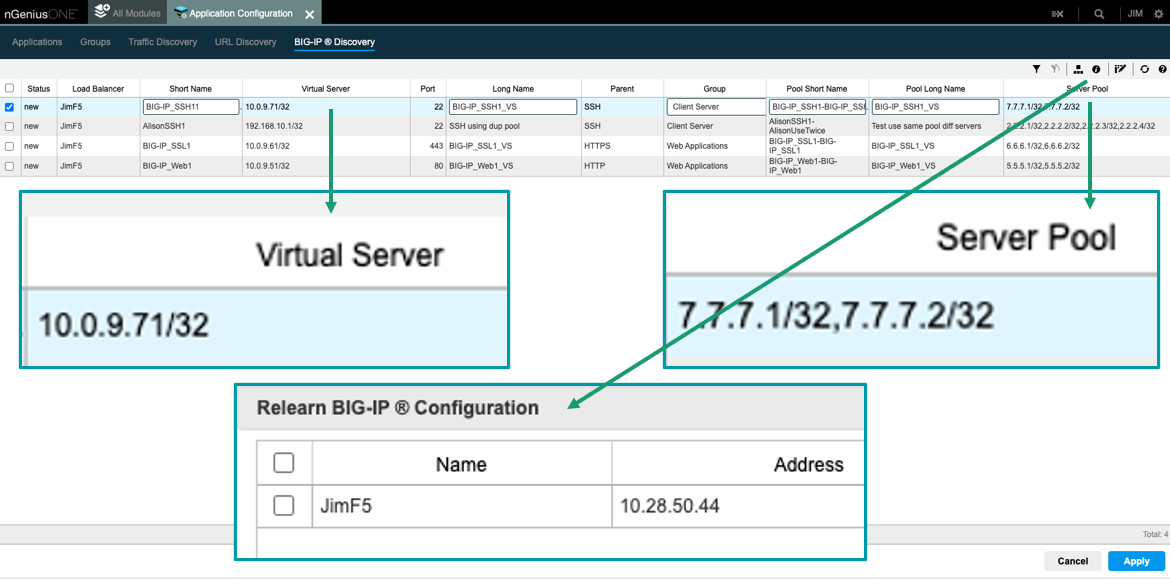
Task: Check the AlisonSSH1 row checkbox
Action: coord(9,126)
